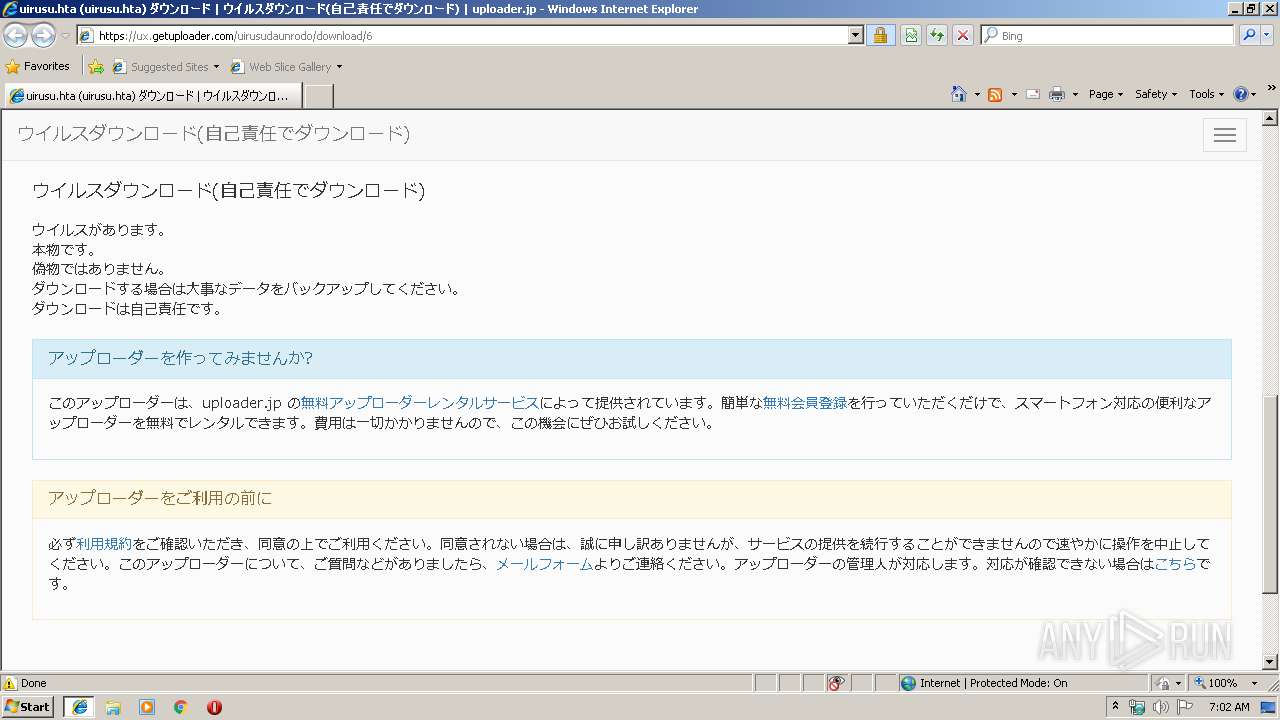The height and width of the screenshot is (720, 1280).
Task: Click the popup blocker status icon
Action: point(836,683)
